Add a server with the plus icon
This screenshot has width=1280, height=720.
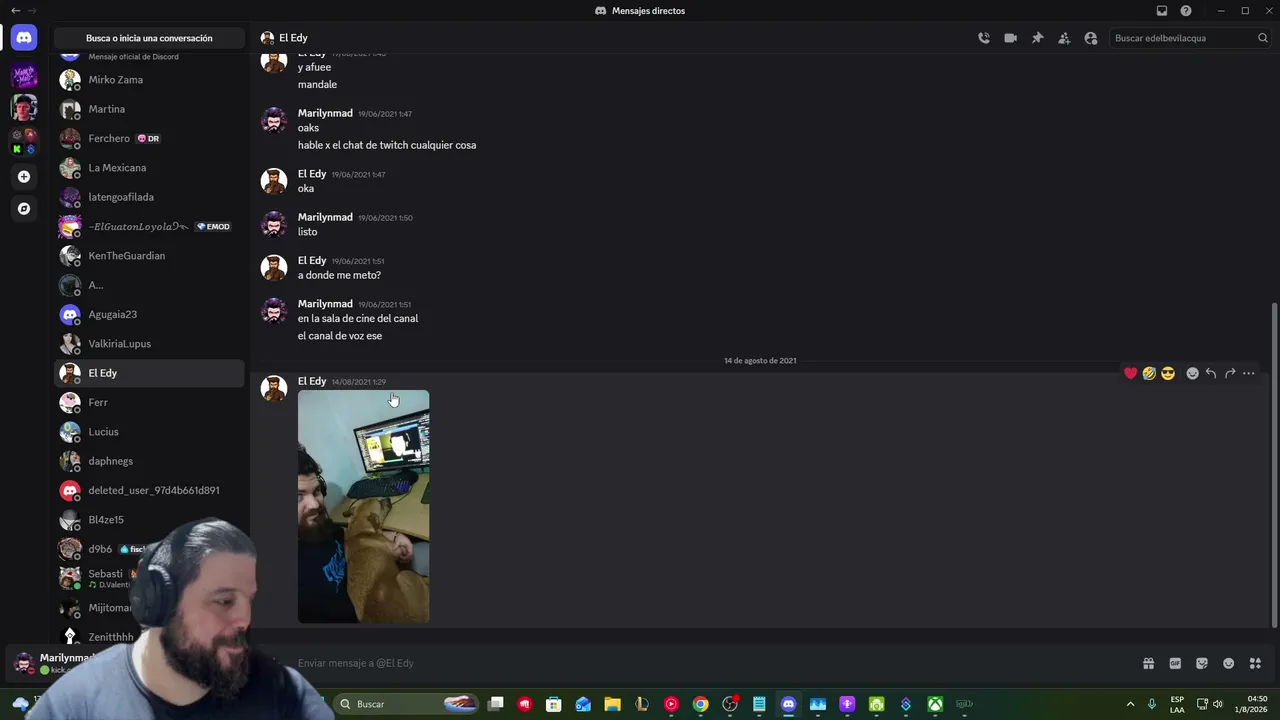point(24,177)
